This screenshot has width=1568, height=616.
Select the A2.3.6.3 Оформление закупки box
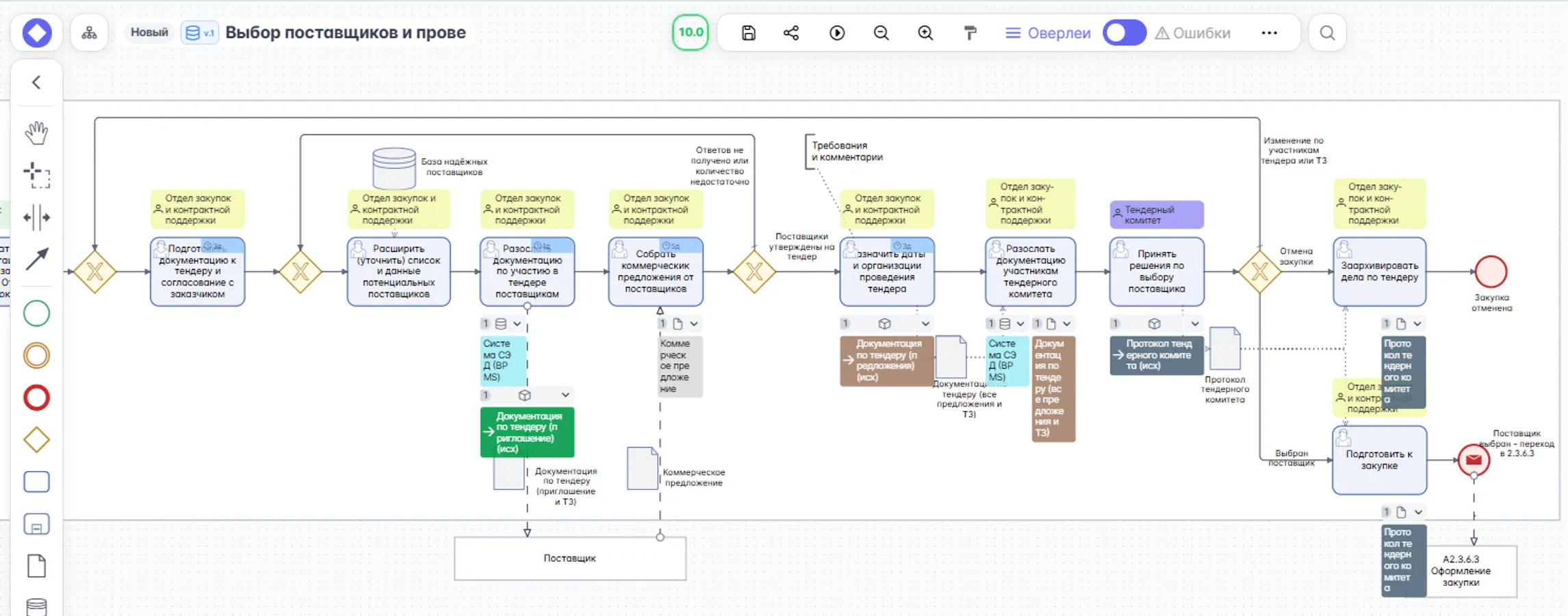tap(1462, 571)
